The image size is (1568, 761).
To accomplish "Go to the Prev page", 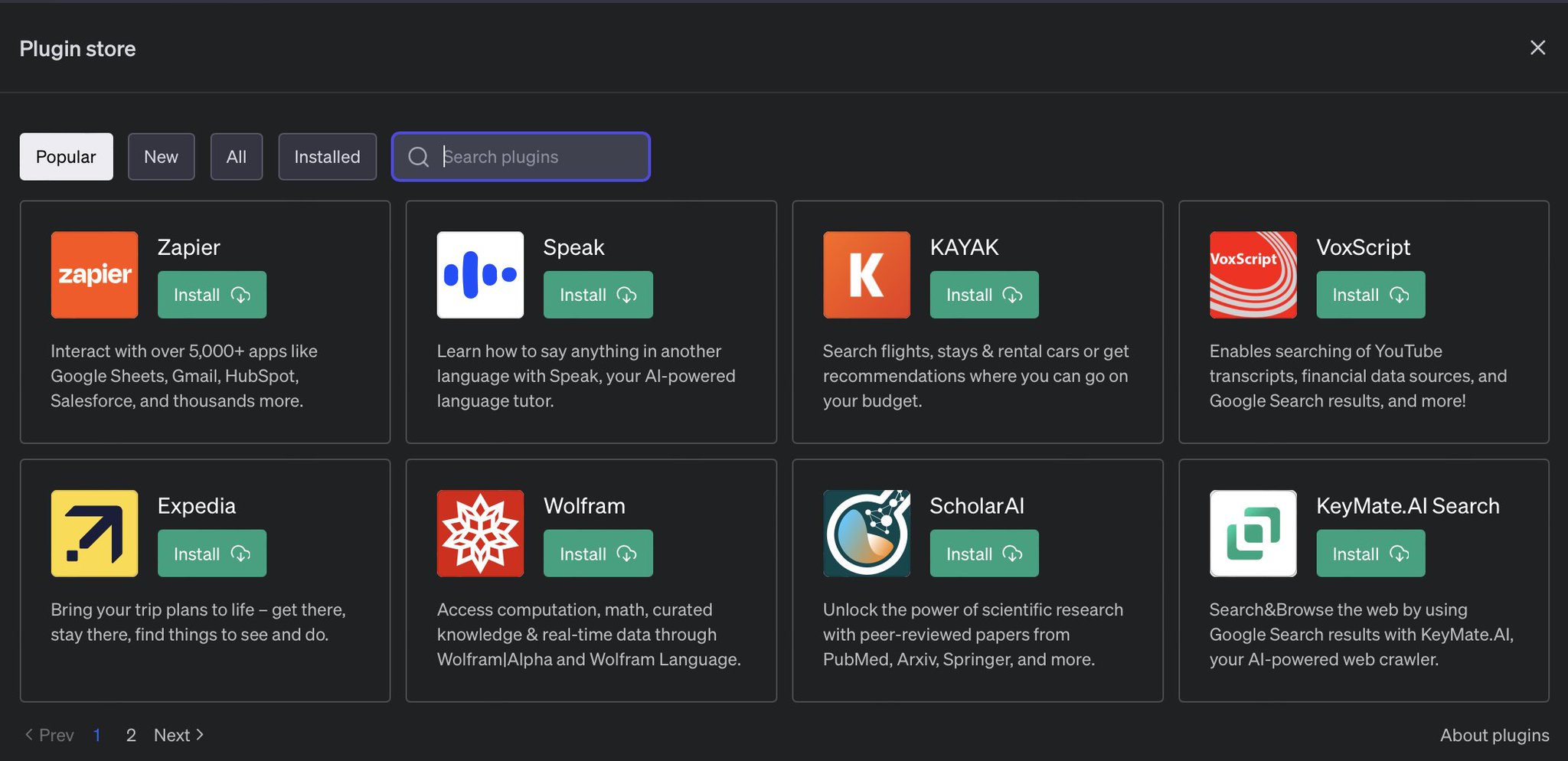I will [49, 735].
